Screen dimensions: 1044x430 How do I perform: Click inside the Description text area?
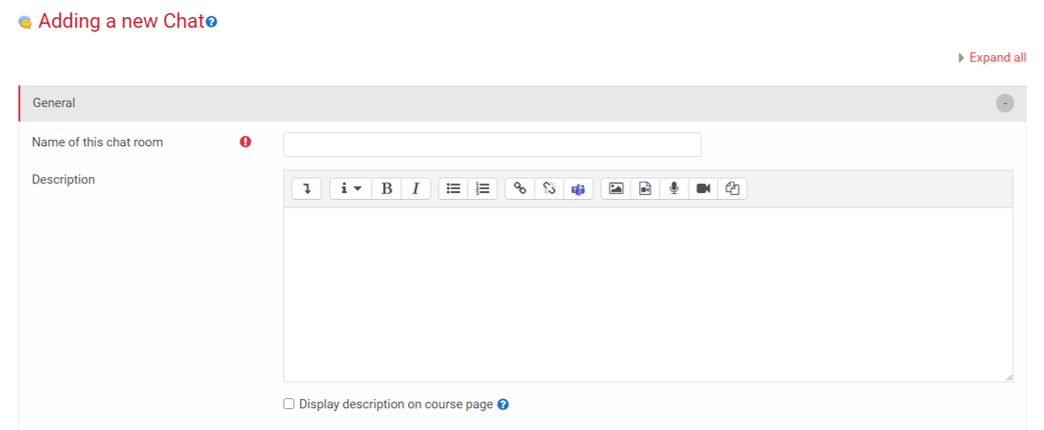coord(647,294)
